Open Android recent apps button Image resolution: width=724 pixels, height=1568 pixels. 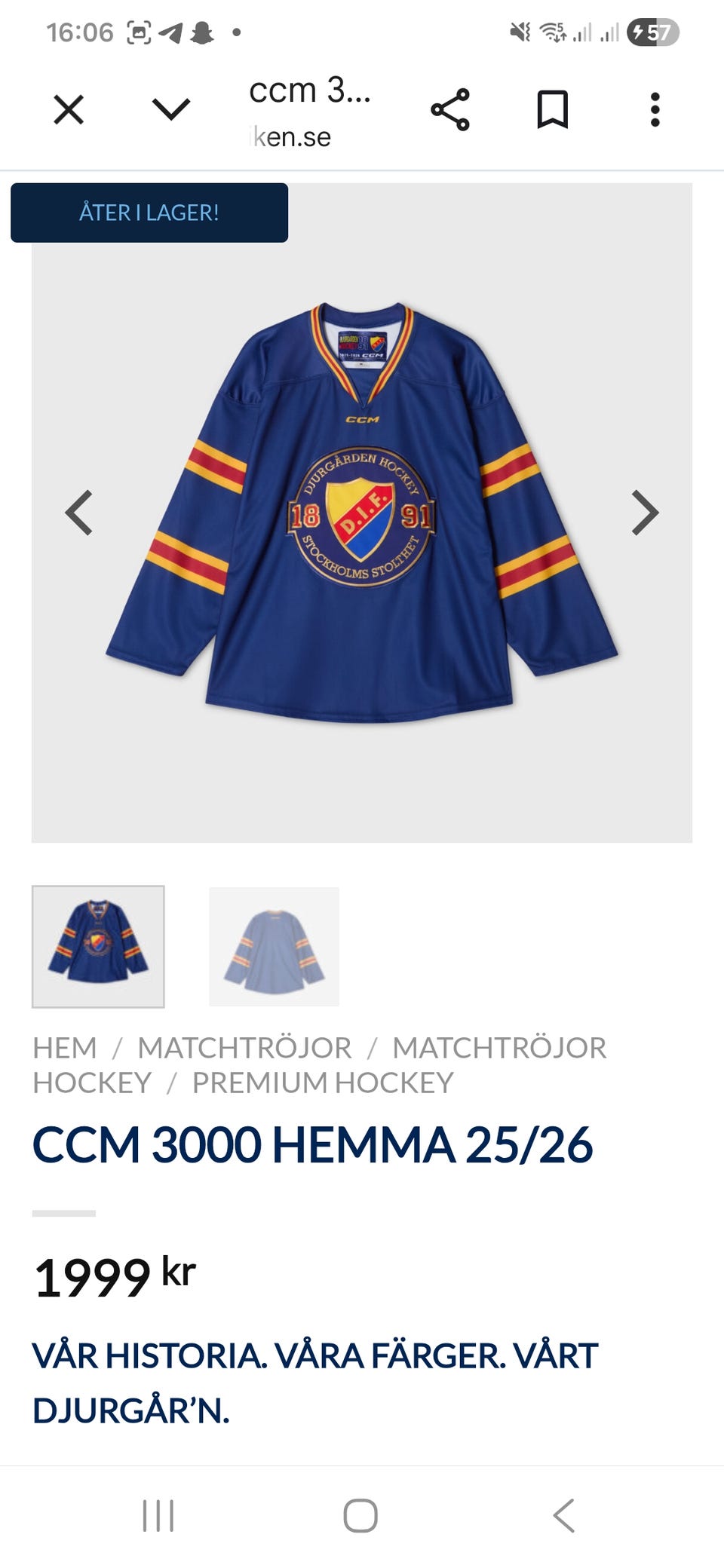coord(158,1515)
